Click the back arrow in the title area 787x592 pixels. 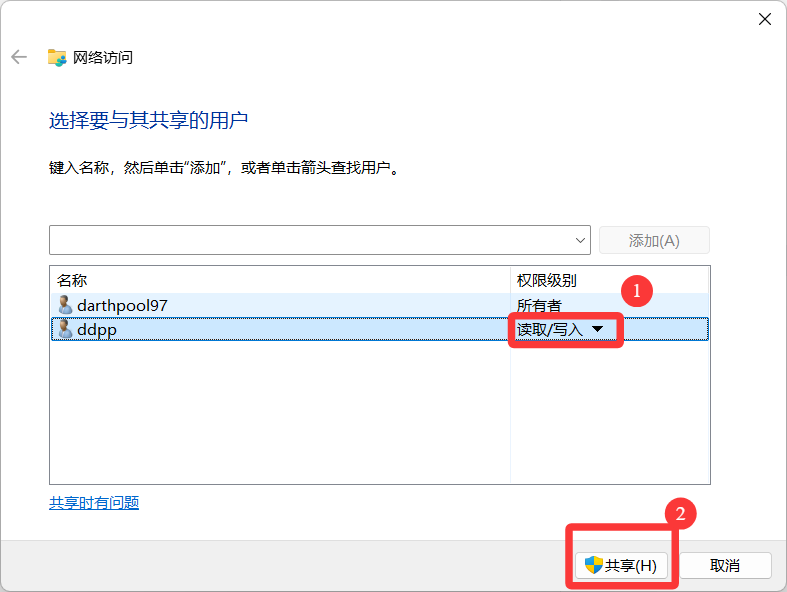point(19,57)
